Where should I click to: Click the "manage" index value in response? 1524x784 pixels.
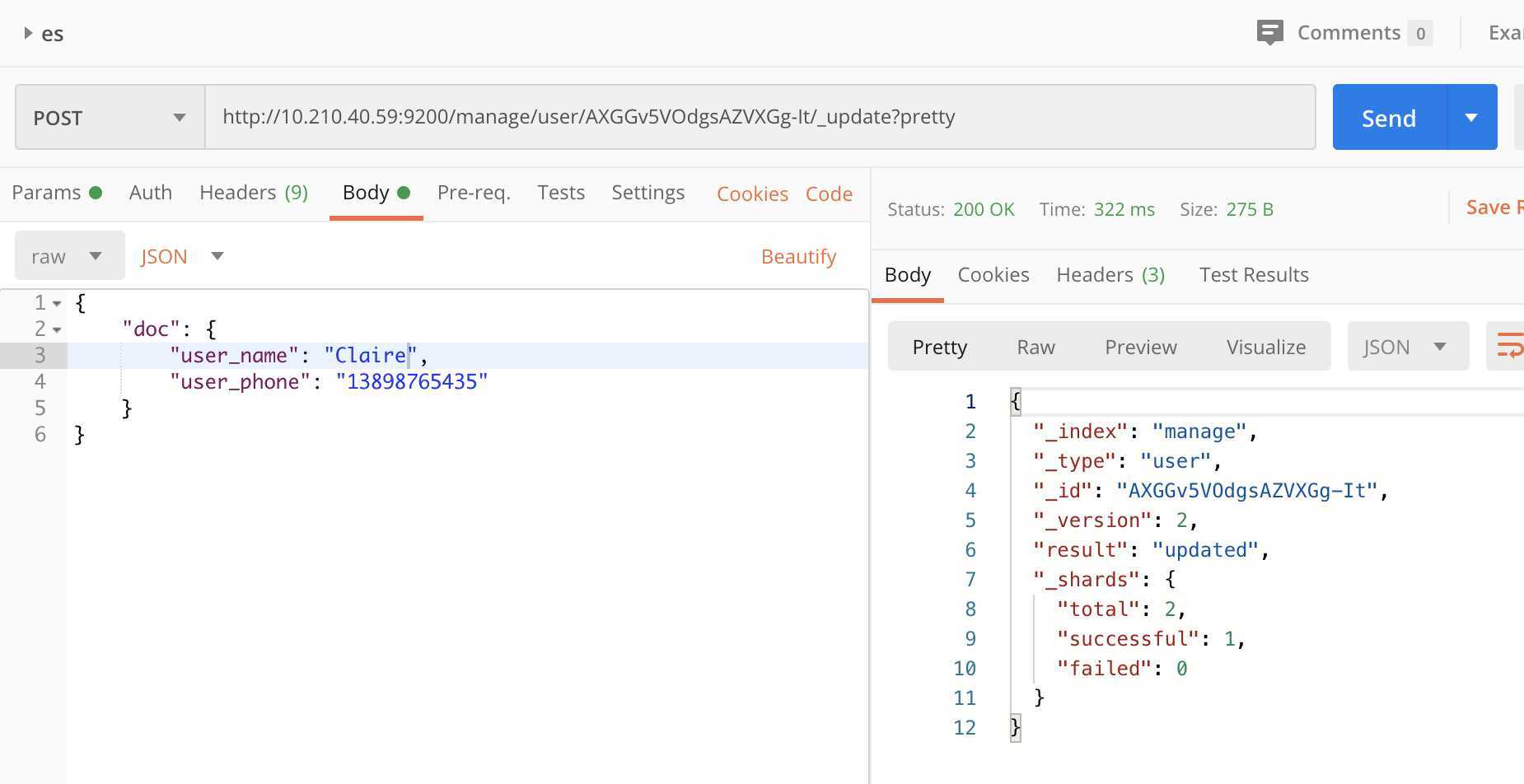1199,432
